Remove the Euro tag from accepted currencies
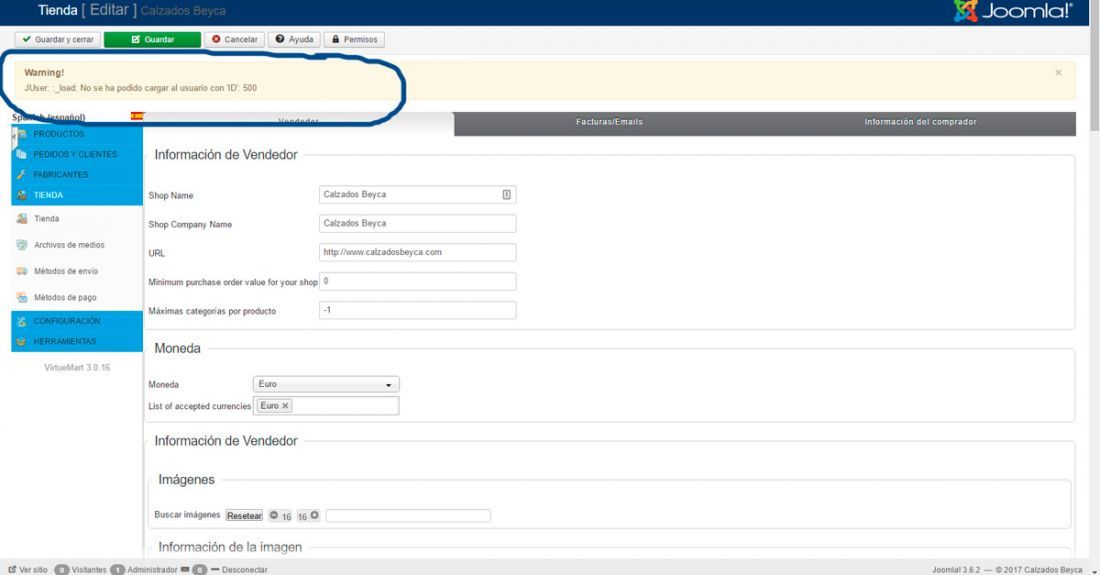1100x575 pixels. 286,406
